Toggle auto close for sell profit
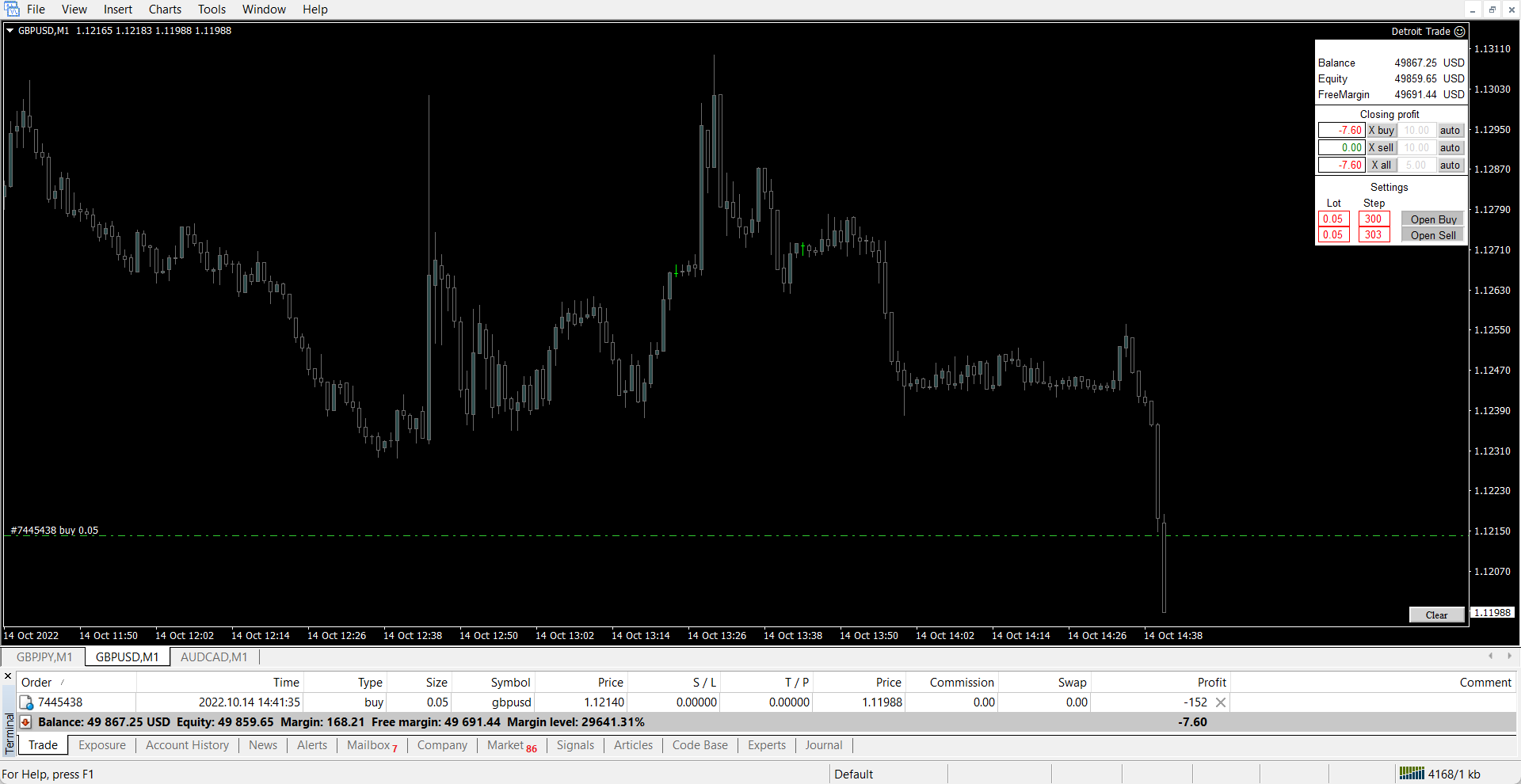Screen dimensions: 1521x784 pos(1450,148)
